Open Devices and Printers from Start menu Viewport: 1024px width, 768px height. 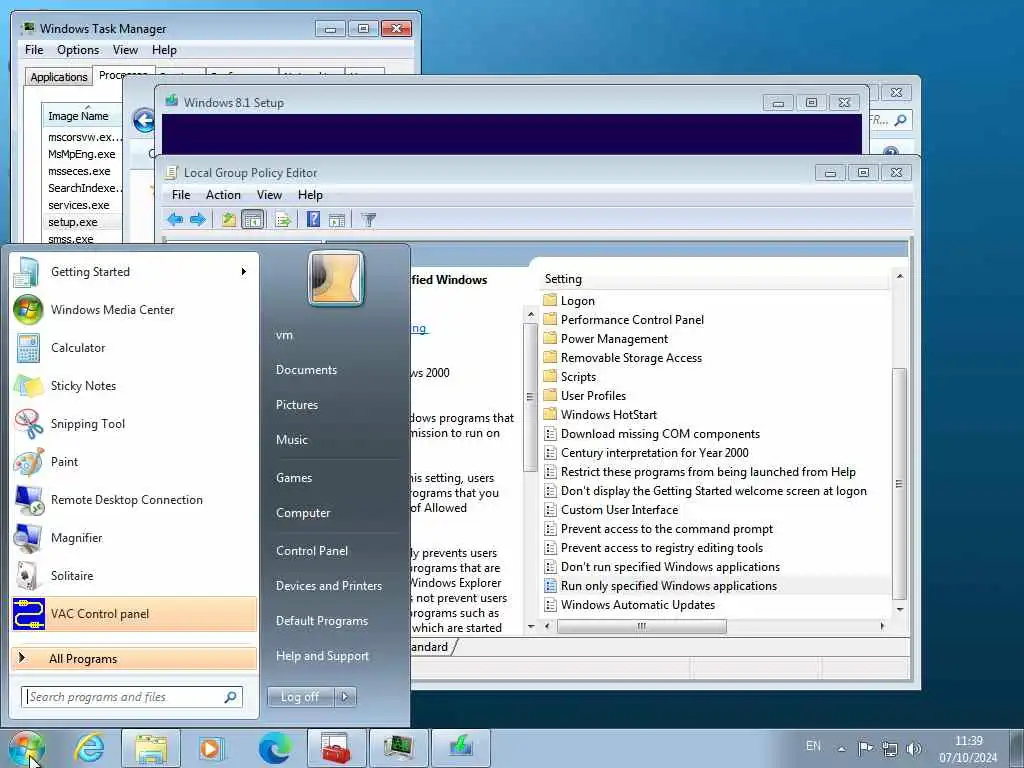[328, 586]
